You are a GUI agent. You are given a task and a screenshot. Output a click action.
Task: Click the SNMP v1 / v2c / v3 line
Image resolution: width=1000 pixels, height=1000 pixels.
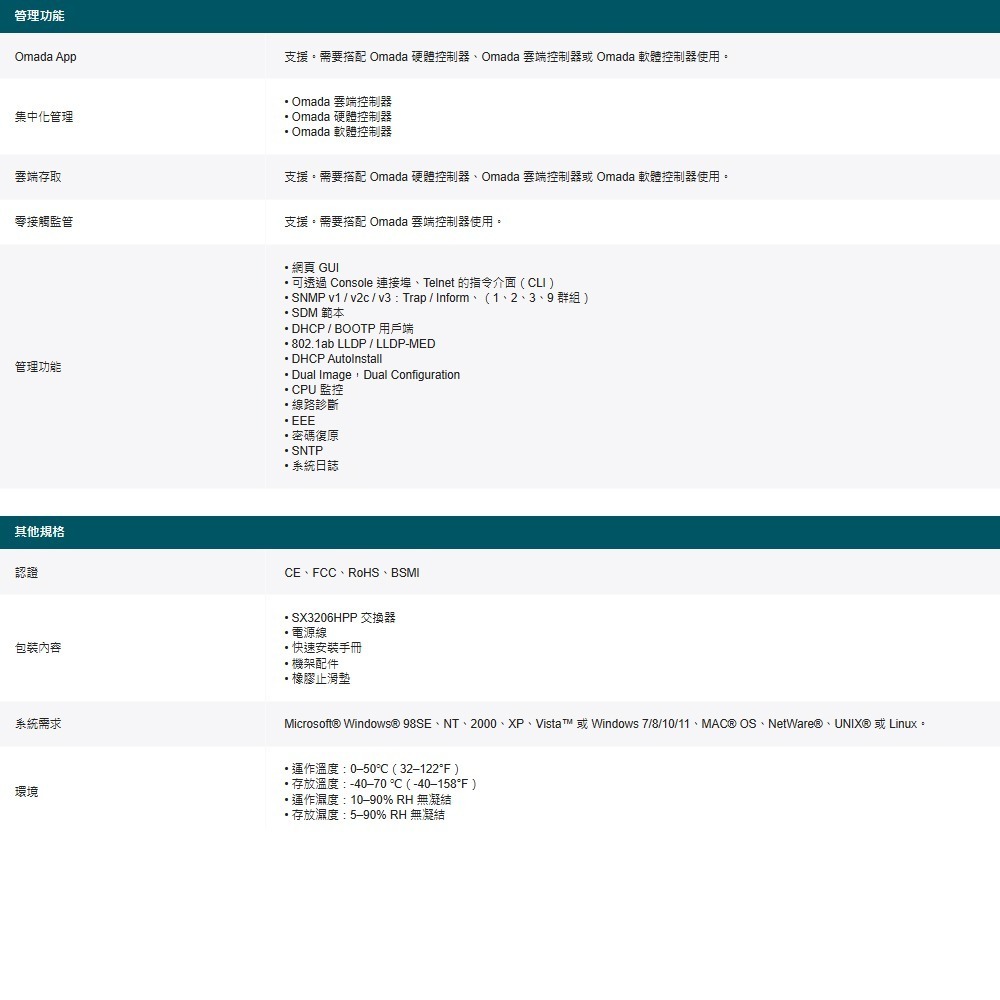437,298
